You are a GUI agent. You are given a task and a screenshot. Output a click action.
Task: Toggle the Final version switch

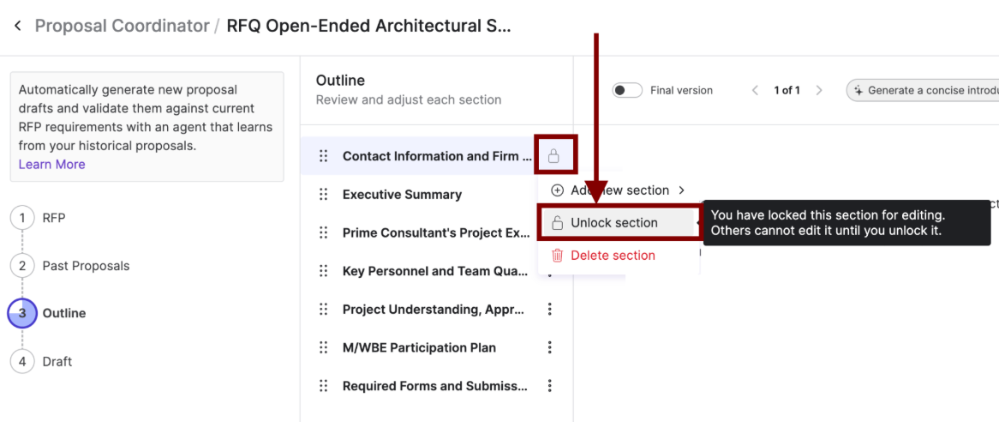pos(627,91)
